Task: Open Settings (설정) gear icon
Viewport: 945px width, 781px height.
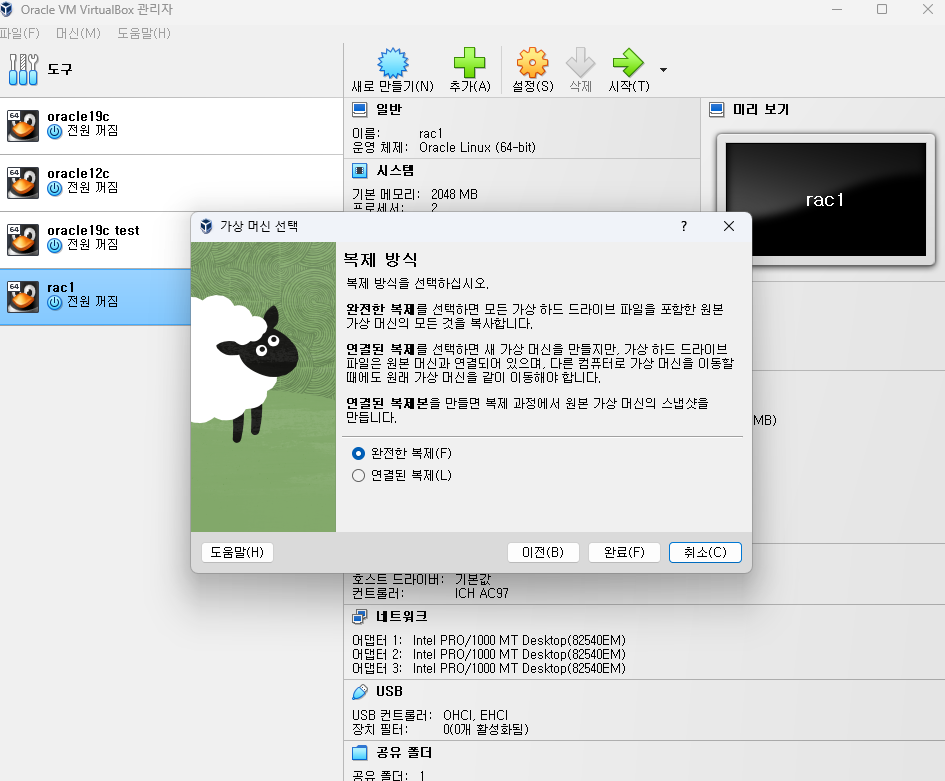Action: tap(533, 63)
